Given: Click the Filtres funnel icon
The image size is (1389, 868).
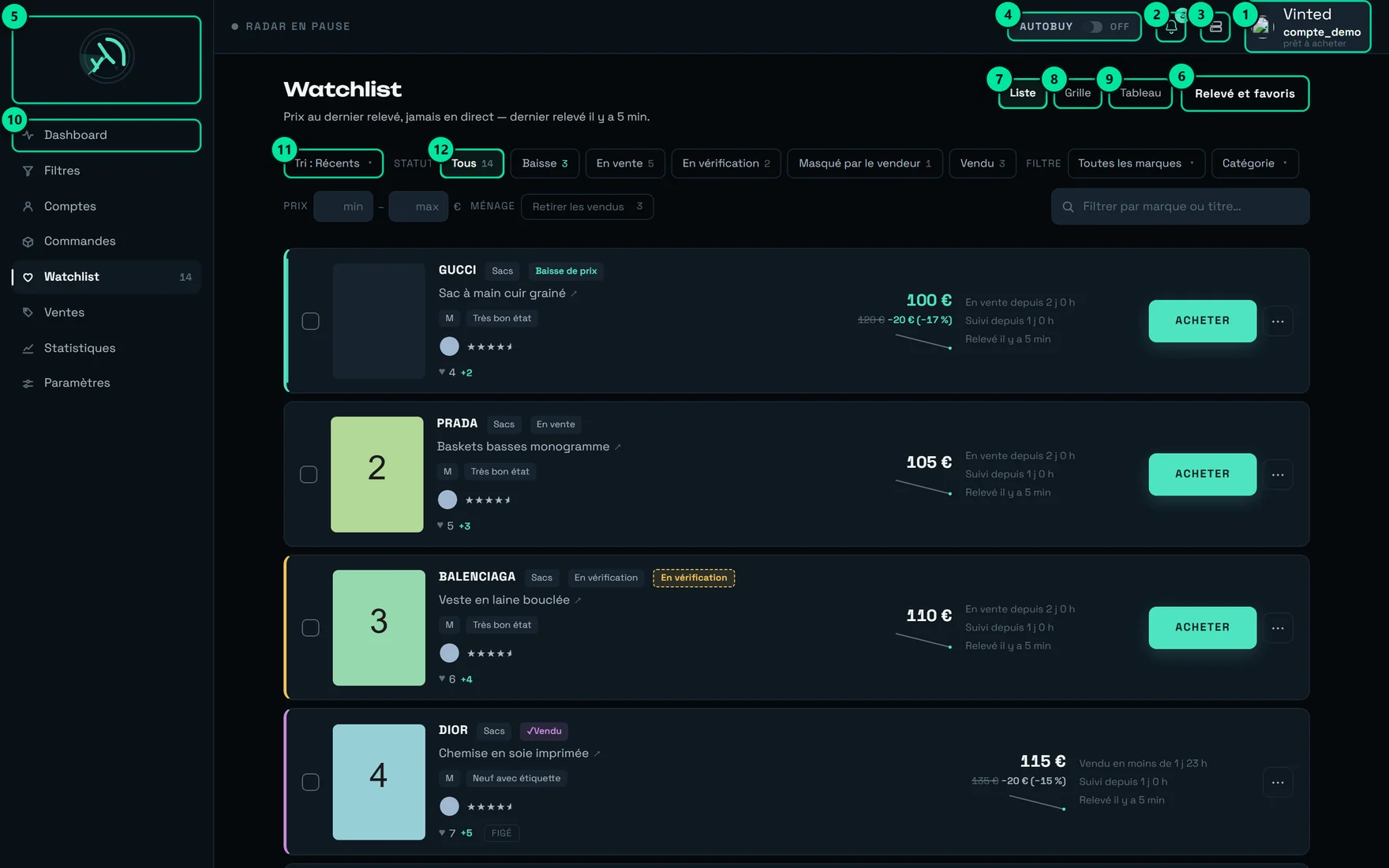Looking at the screenshot, I should pyautogui.click(x=28, y=170).
